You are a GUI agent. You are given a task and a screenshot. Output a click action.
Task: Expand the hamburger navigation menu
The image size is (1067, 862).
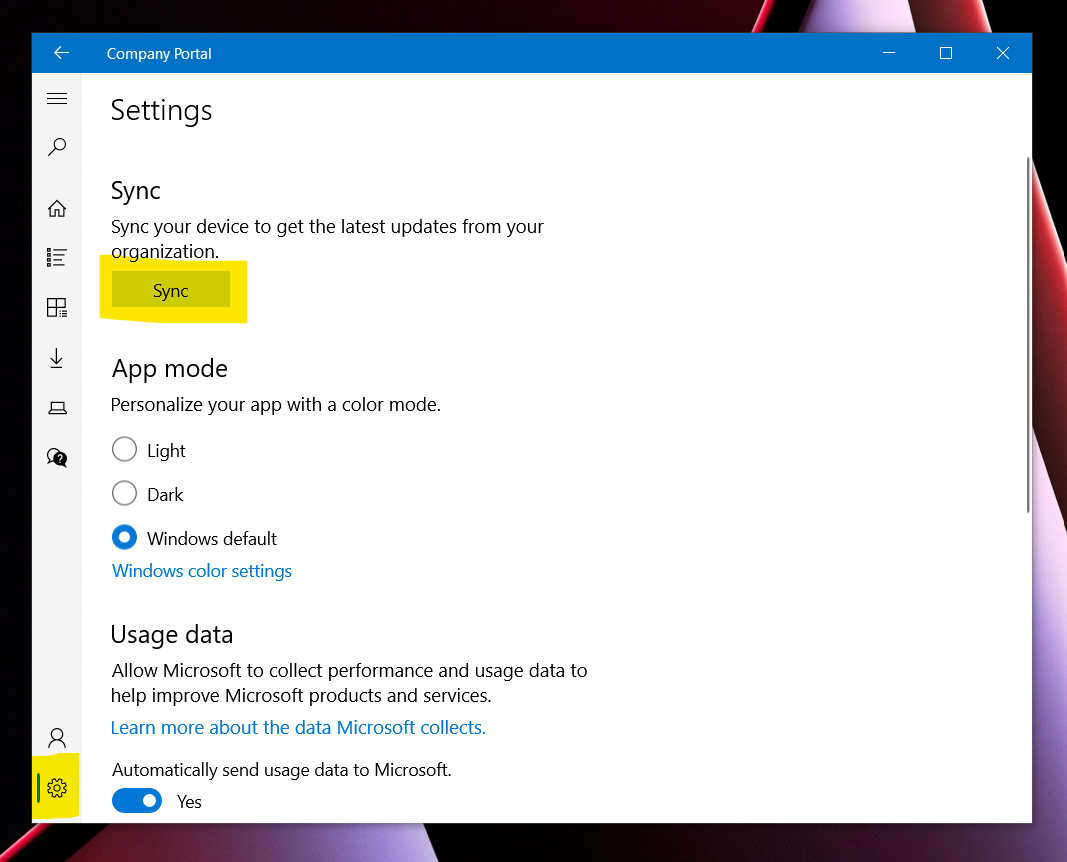(57, 99)
